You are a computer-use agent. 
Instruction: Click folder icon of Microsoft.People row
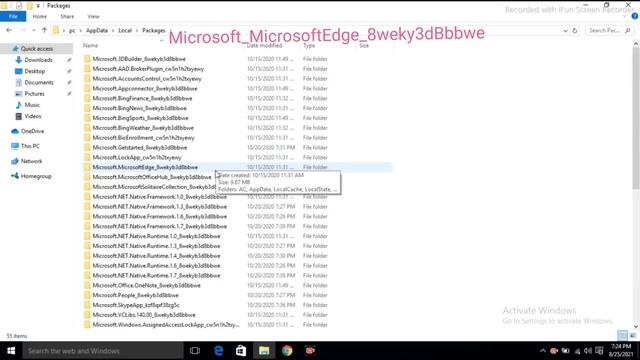tap(87, 295)
